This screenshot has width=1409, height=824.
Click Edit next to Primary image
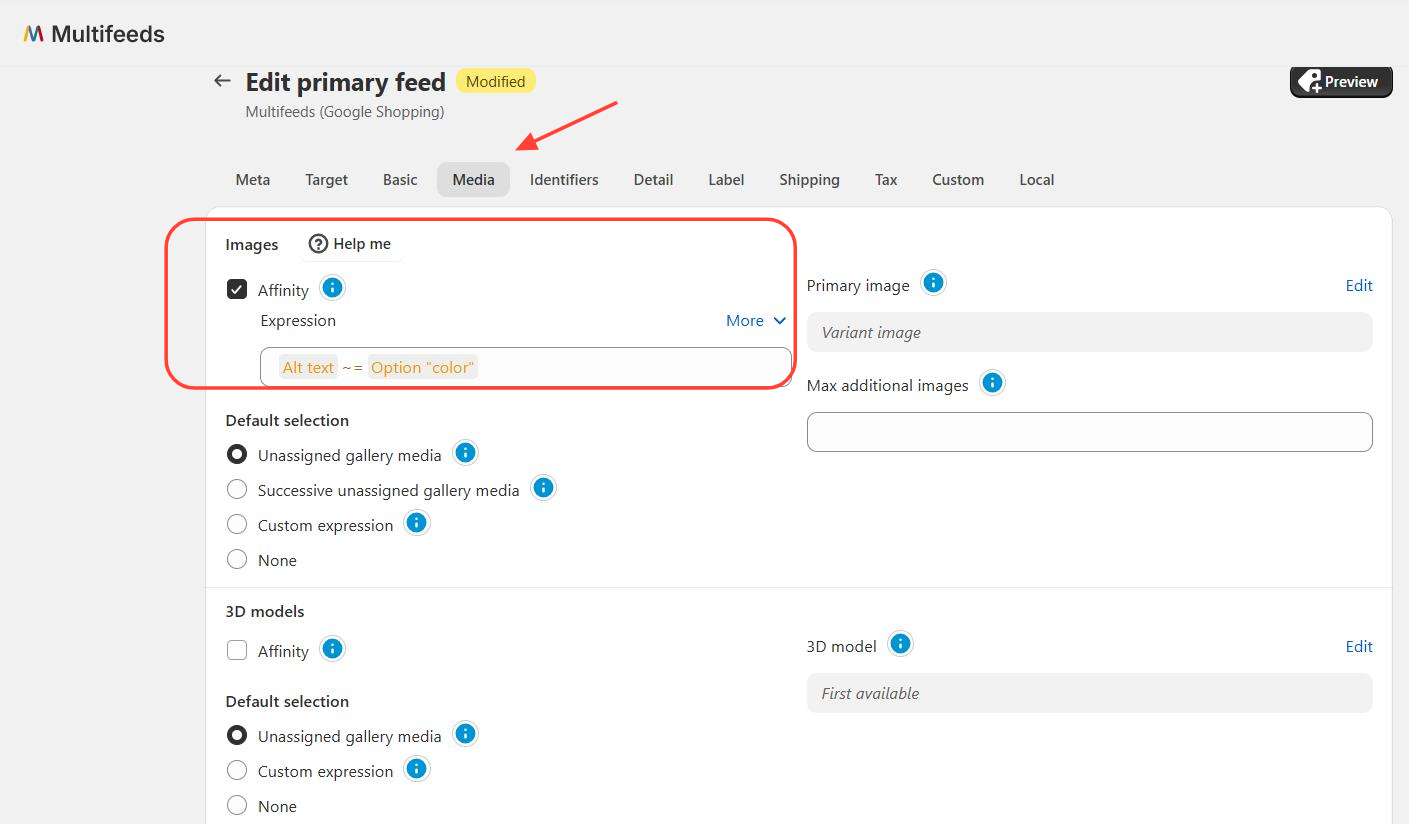coord(1359,285)
